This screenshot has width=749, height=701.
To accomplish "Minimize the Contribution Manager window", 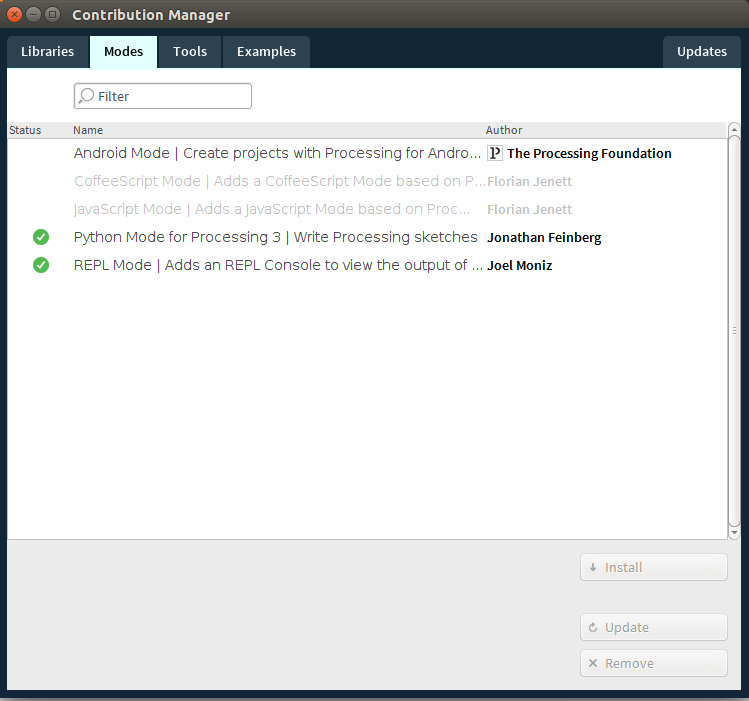I will (33, 14).
